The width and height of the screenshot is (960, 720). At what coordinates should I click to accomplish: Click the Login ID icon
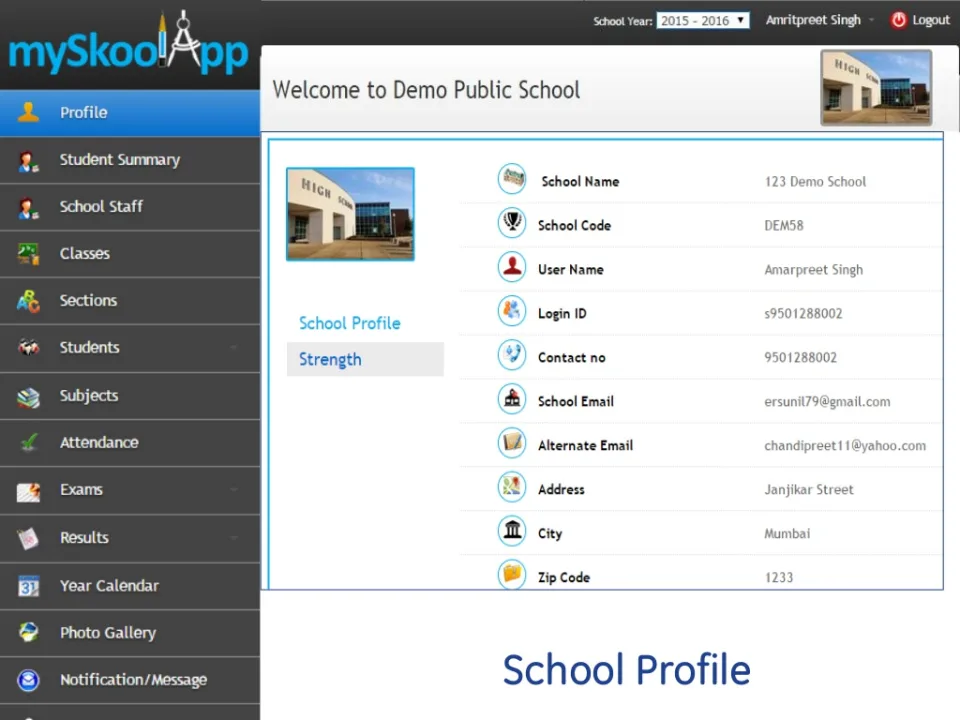pos(512,311)
